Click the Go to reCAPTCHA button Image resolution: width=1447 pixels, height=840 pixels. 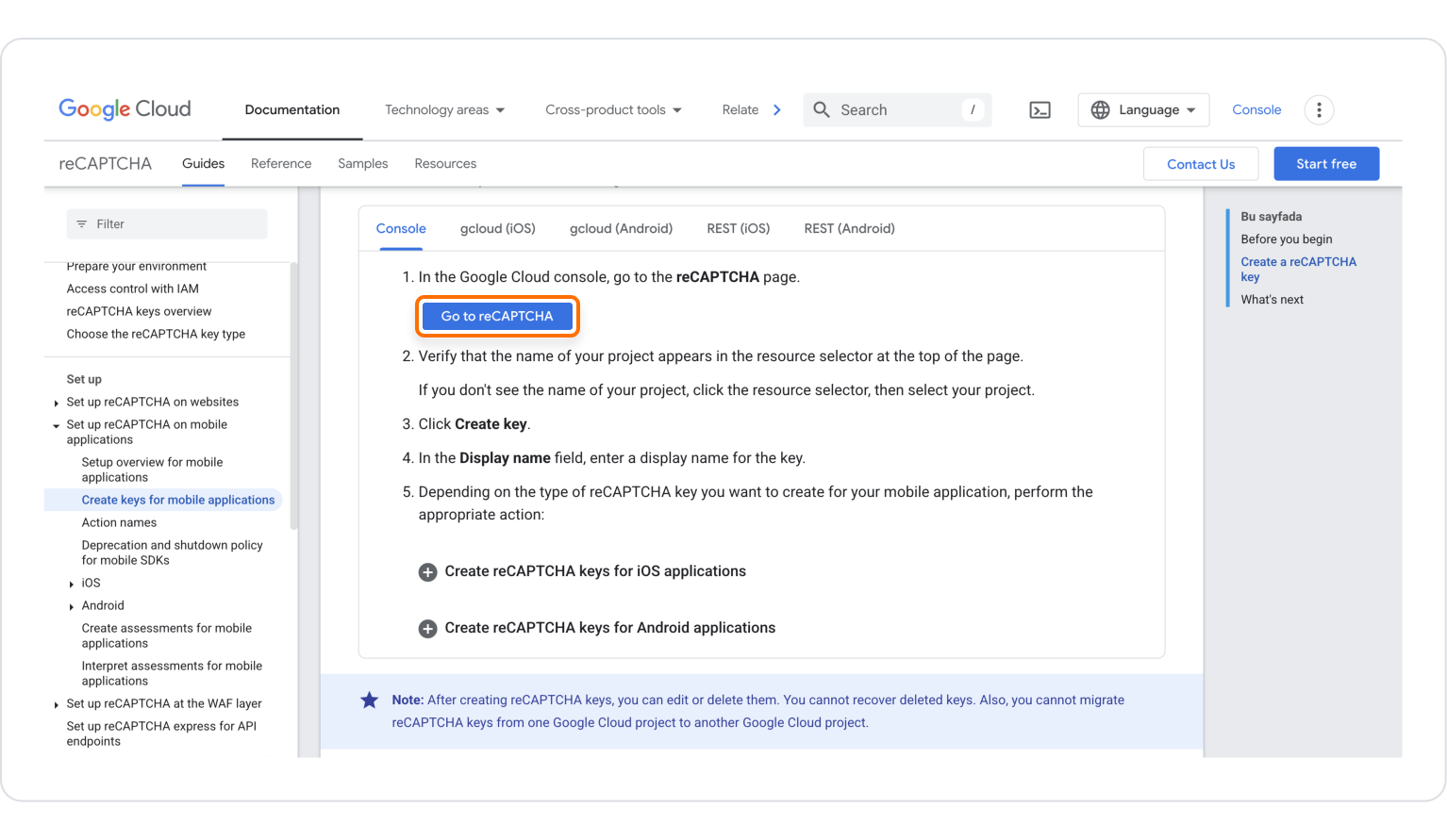point(497,316)
